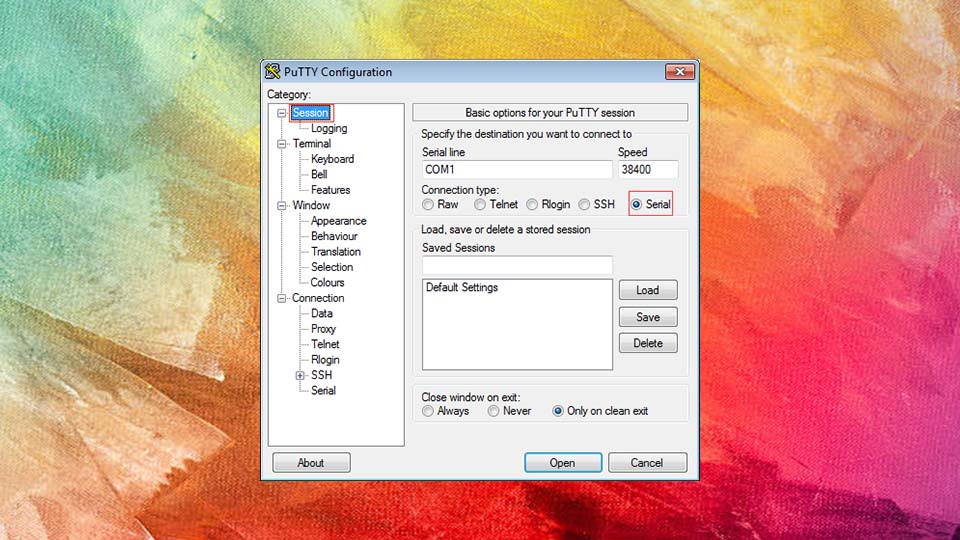Focus the Saved Sessions name field
Image resolution: width=960 pixels, height=540 pixels.
pyautogui.click(x=517, y=265)
